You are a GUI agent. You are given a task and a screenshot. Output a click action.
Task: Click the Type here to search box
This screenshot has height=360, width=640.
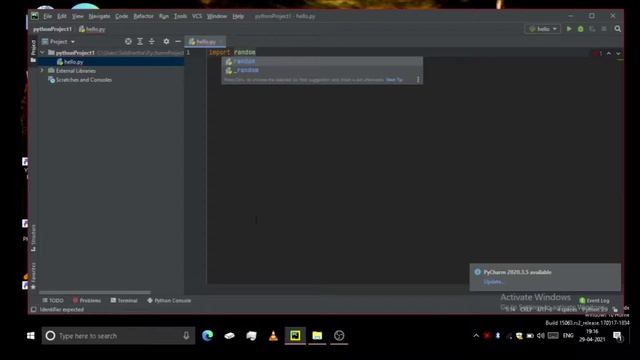pyautogui.click(x=118, y=336)
